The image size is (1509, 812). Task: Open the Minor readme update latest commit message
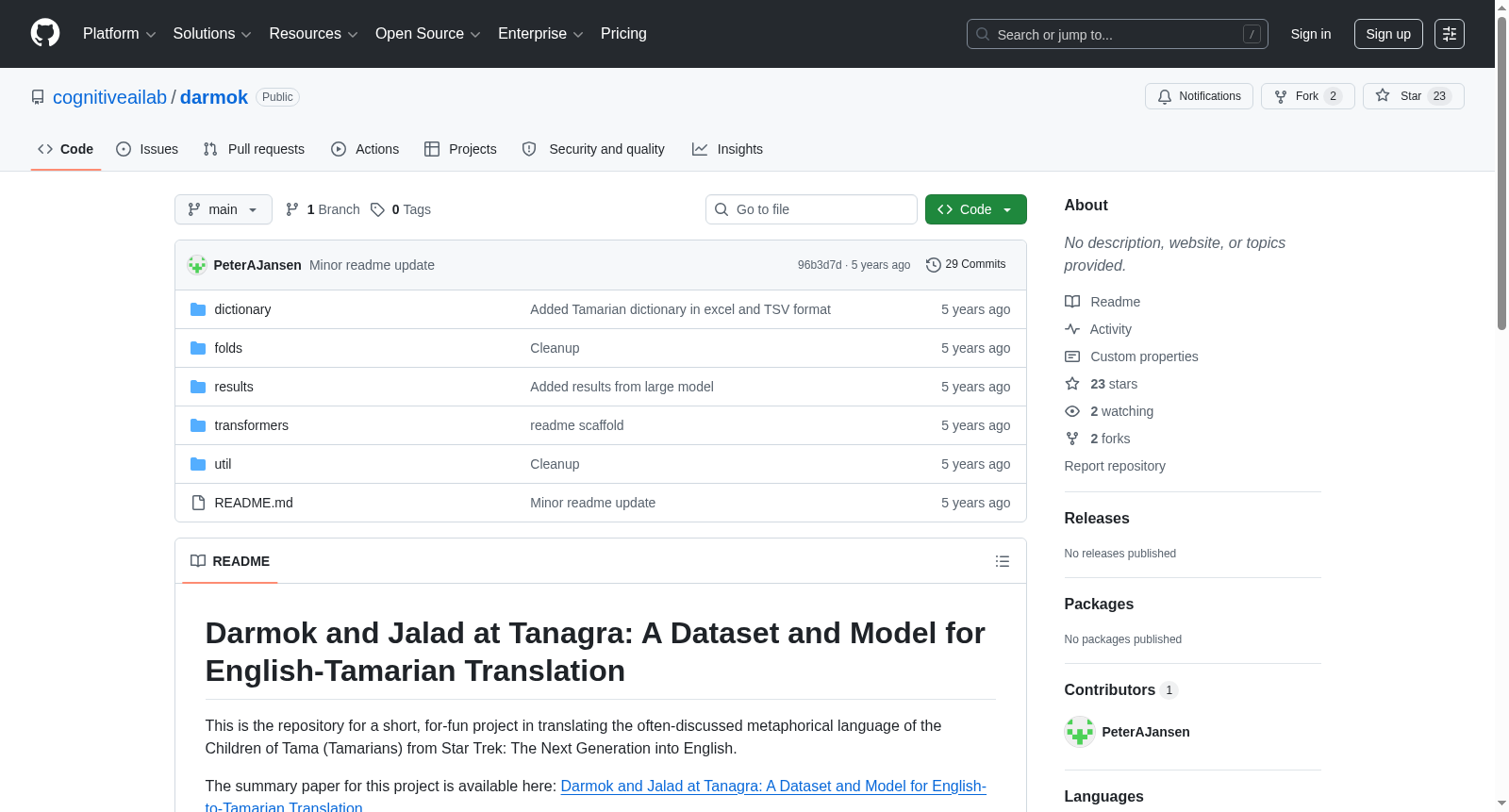pos(372,265)
